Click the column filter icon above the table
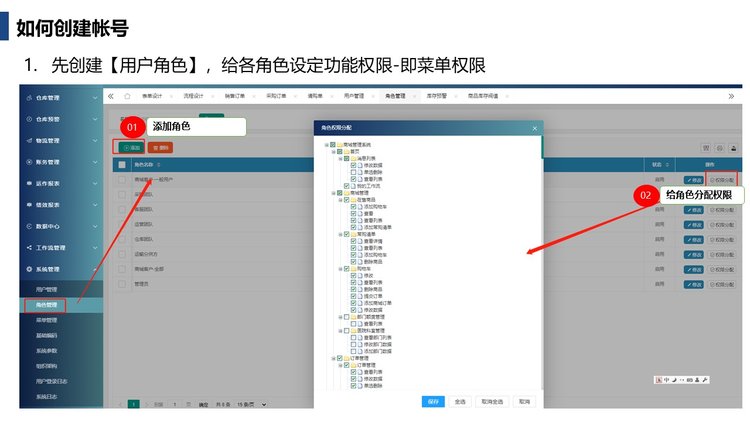Image resolution: width=750 pixels, height=422 pixels. click(x=706, y=147)
